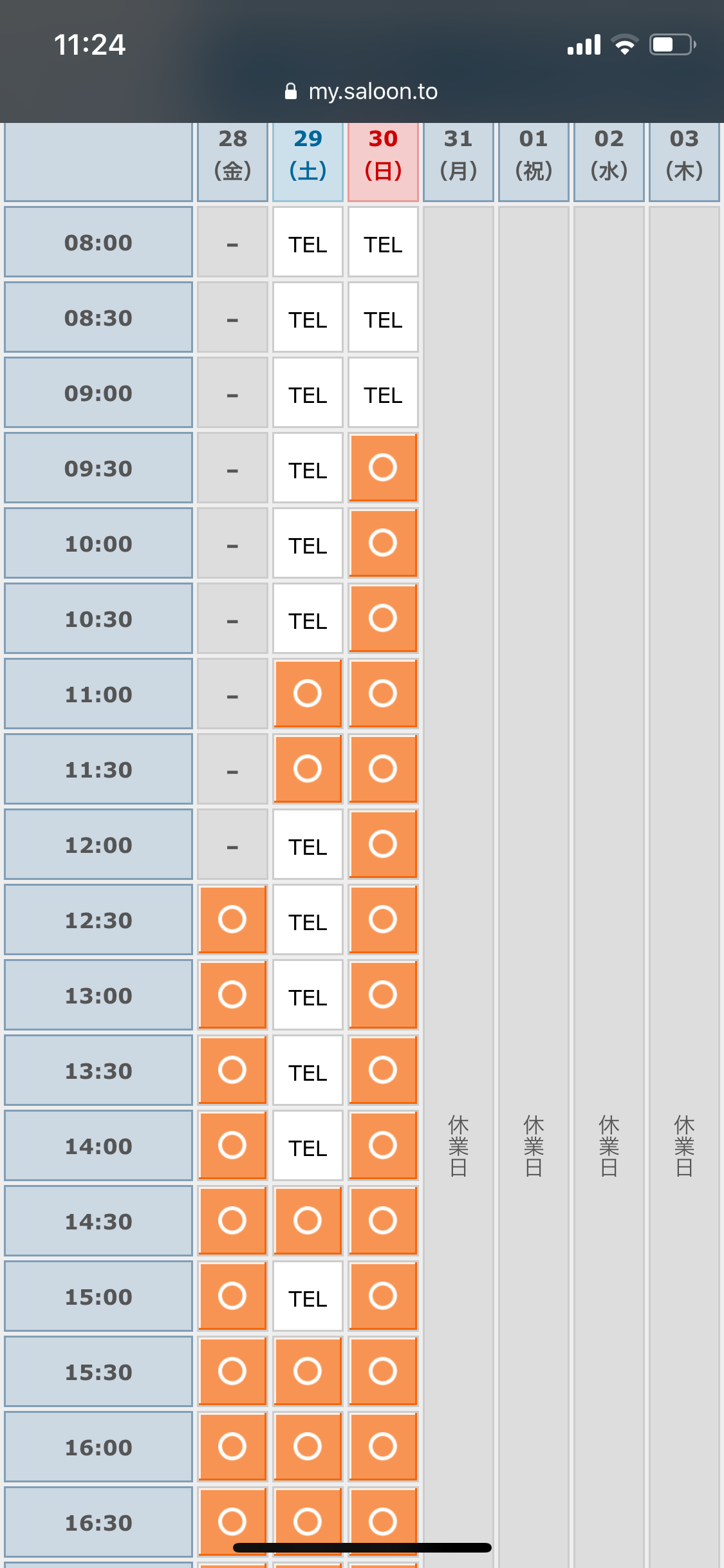Tap the 28 (金) date header
This screenshot has height=1568, width=724.
[232, 162]
